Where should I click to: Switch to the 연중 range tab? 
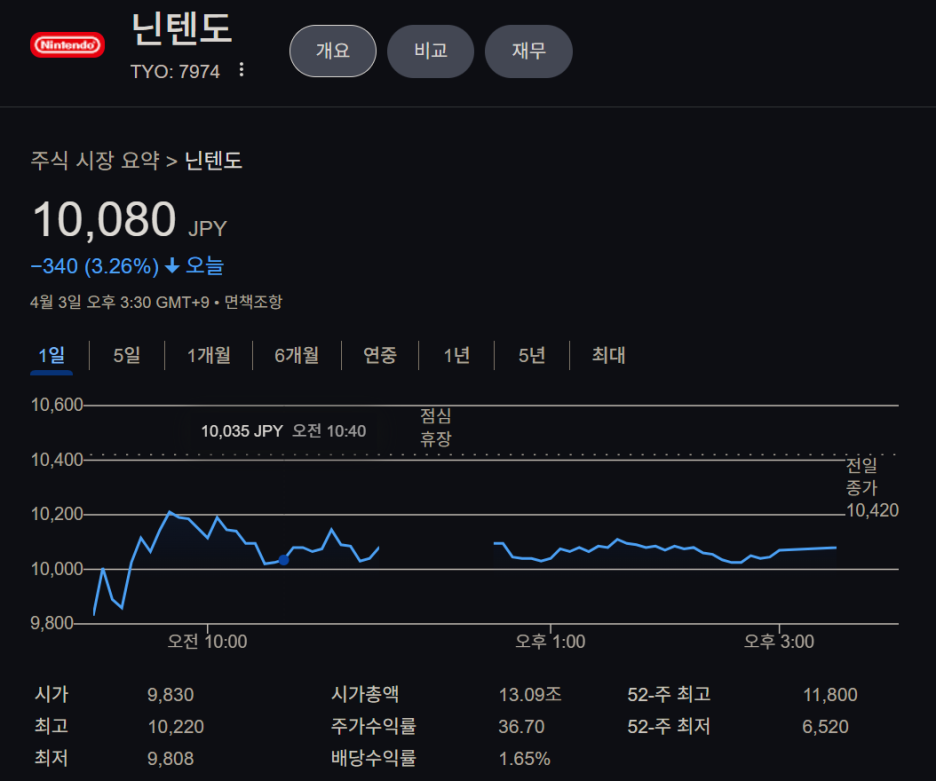tap(380, 355)
